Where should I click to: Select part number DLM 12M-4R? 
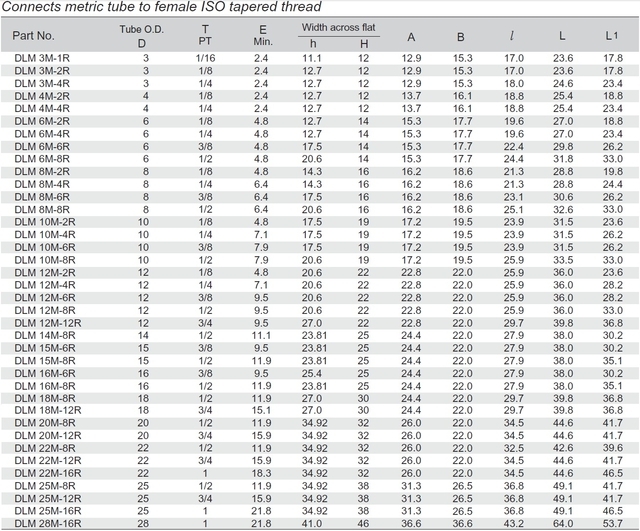tap(45, 285)
